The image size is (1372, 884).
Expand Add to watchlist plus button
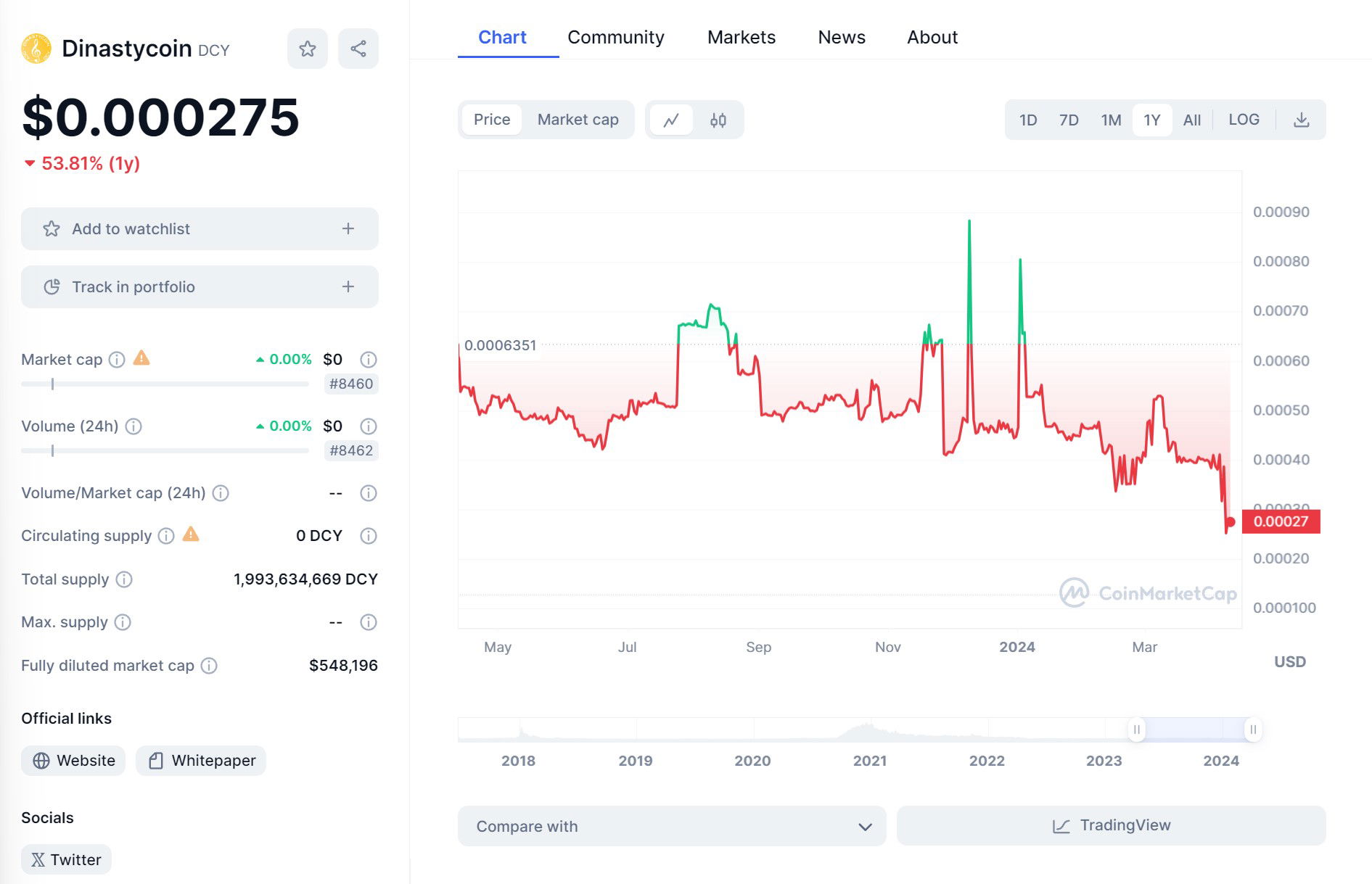click(348, 229)
